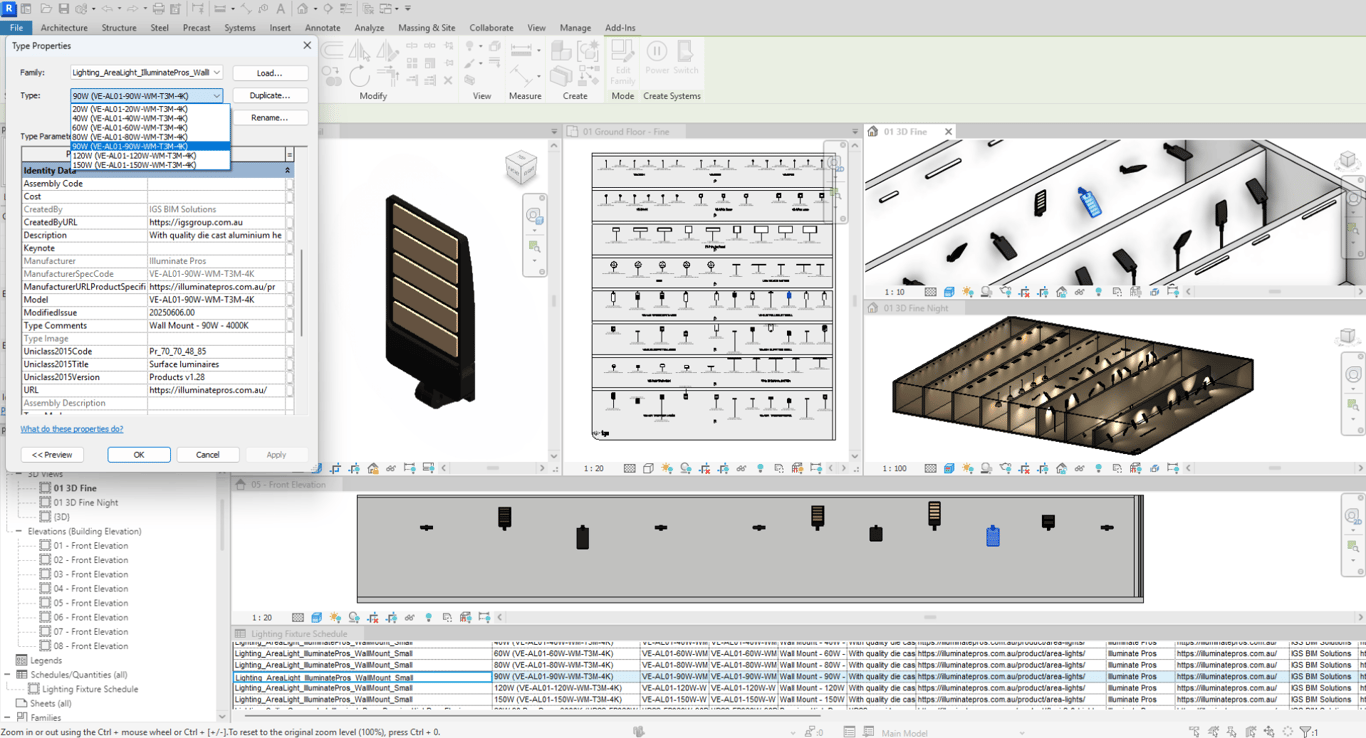The image size is (1366, 738).
Task: Click the Duplicate... button
Action: [269, 96]
